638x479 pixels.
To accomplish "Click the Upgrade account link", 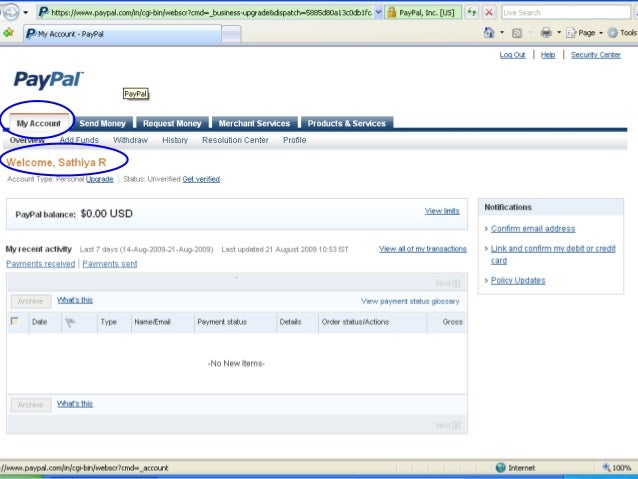I will click(100, 179).
